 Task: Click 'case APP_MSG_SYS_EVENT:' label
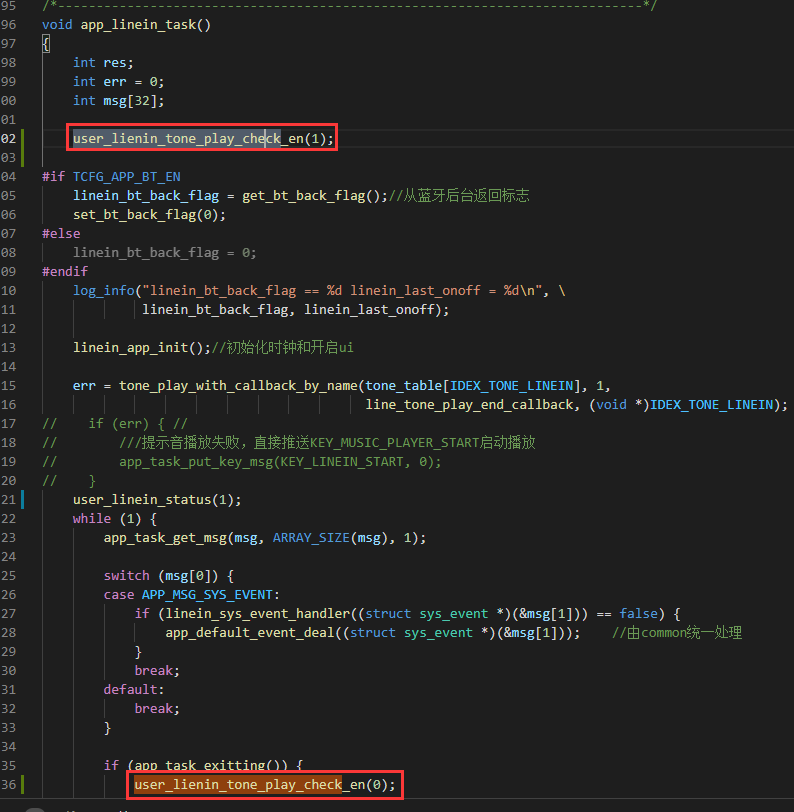coord(192,594)
